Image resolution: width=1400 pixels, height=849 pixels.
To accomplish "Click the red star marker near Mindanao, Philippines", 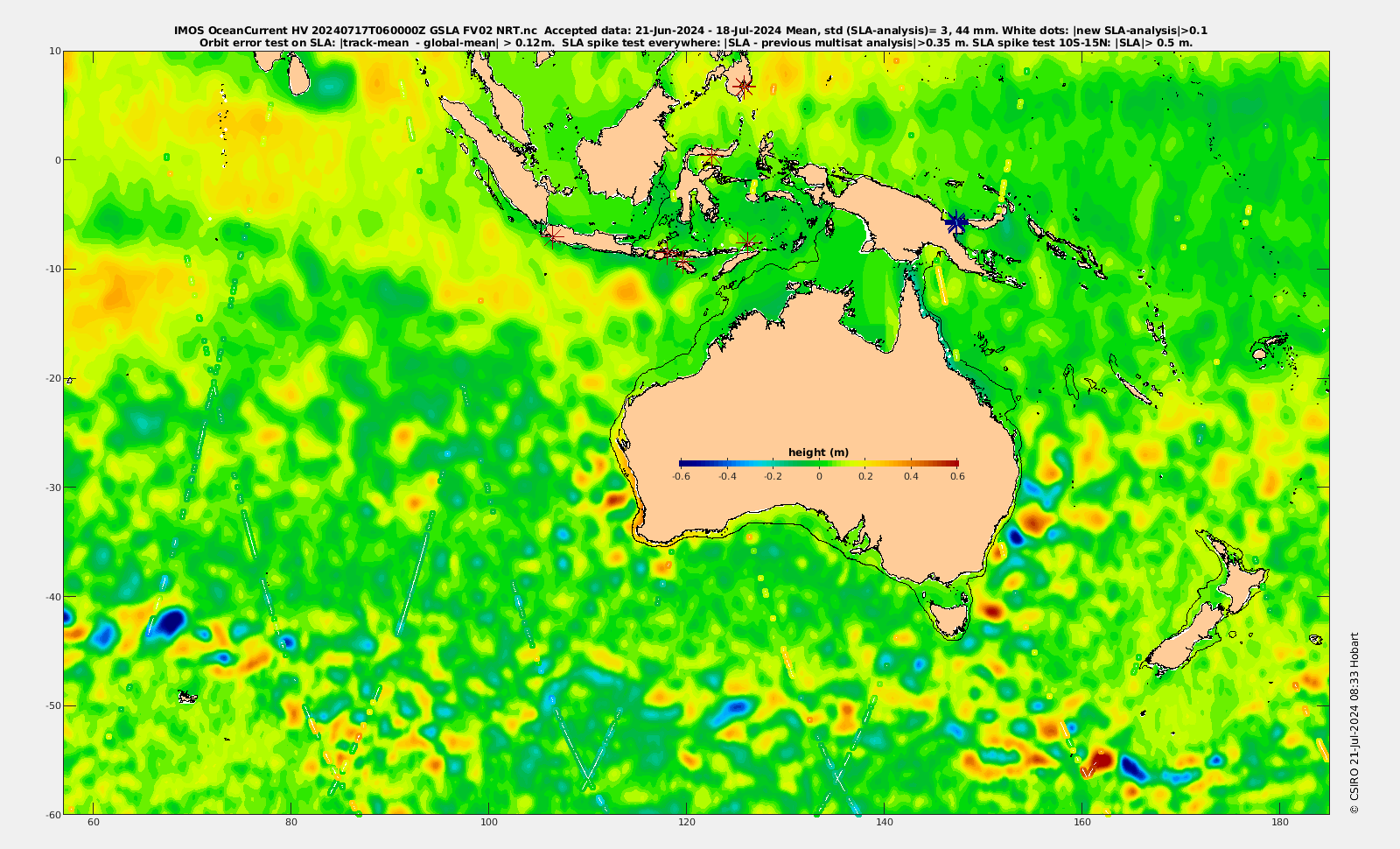I will click(744, 87).
